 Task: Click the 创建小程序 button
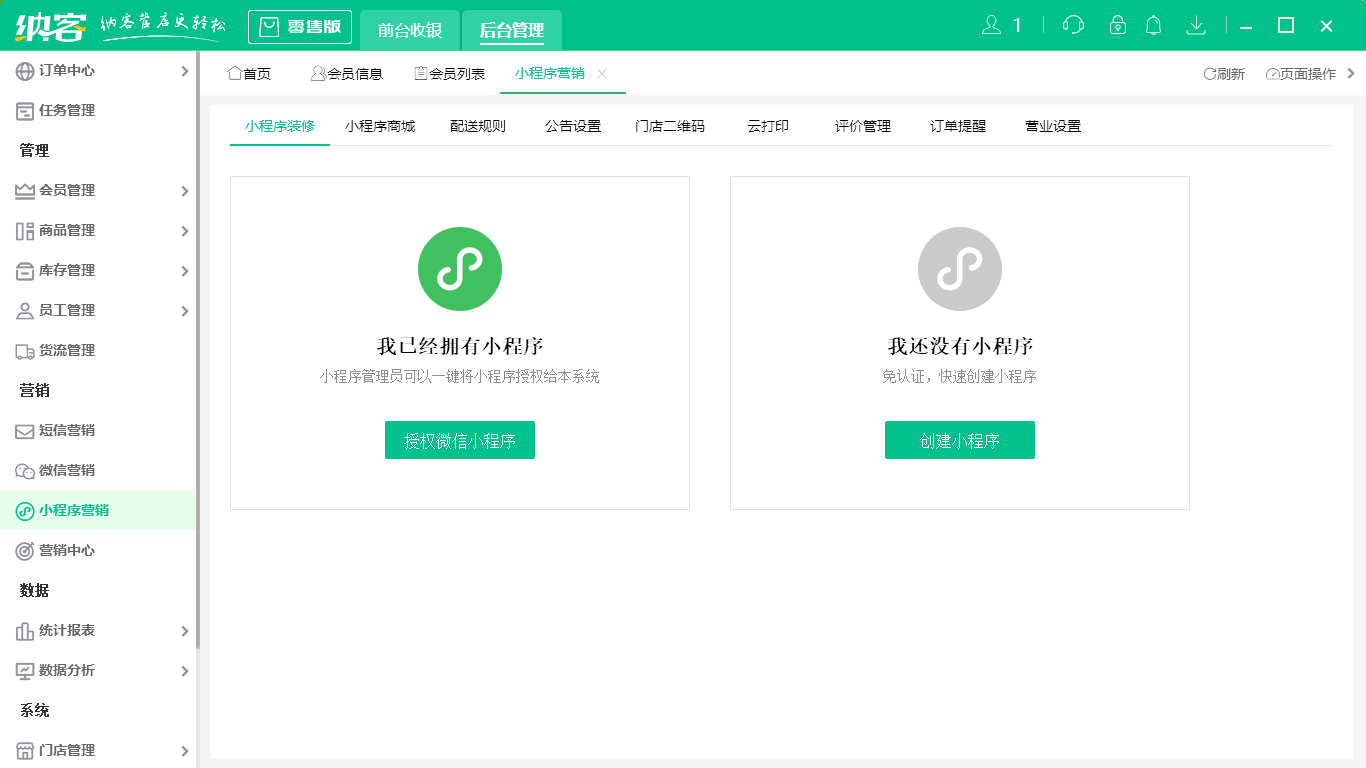click(959, 439)
